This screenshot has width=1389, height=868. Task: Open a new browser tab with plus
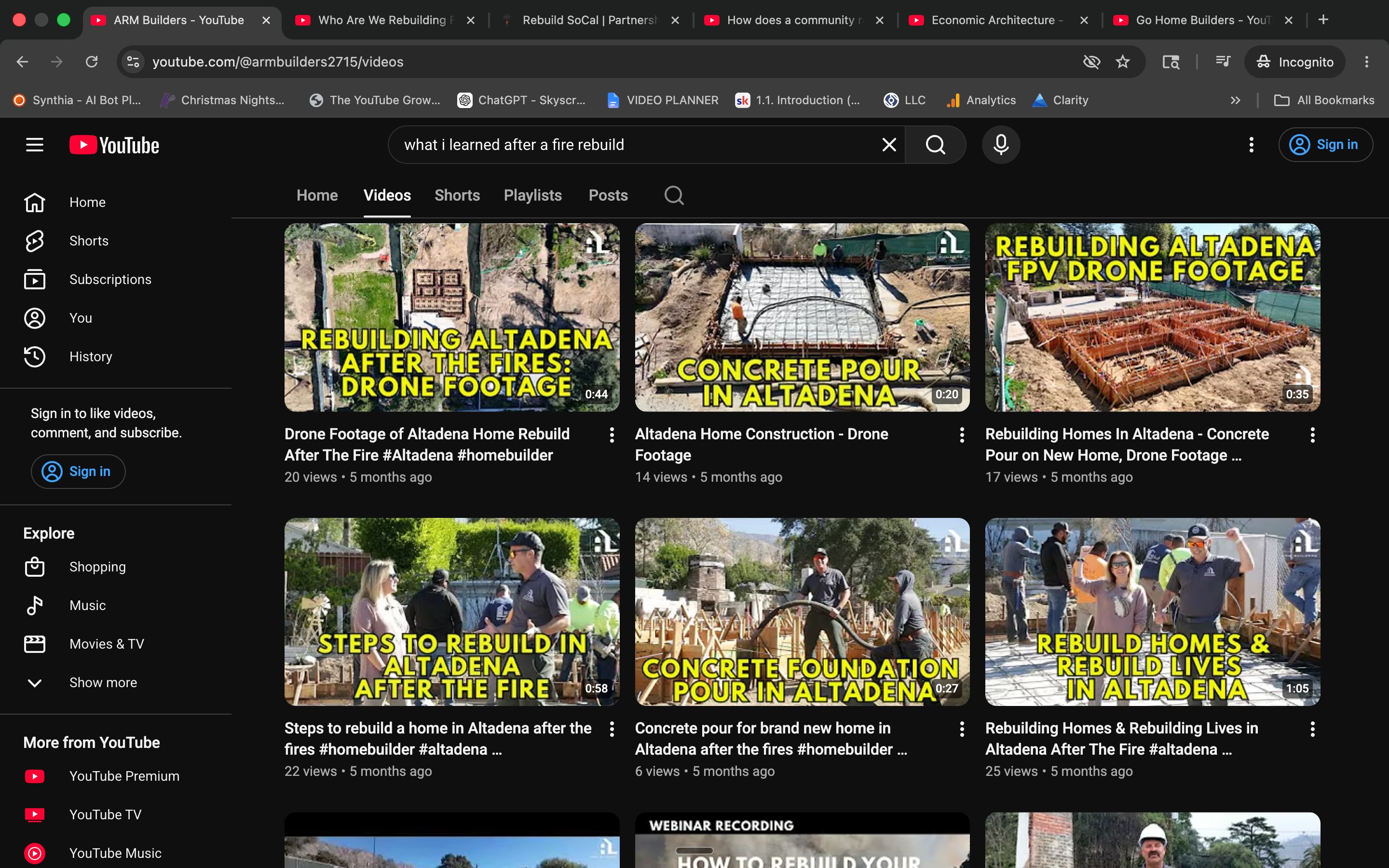click(1323, 20)
